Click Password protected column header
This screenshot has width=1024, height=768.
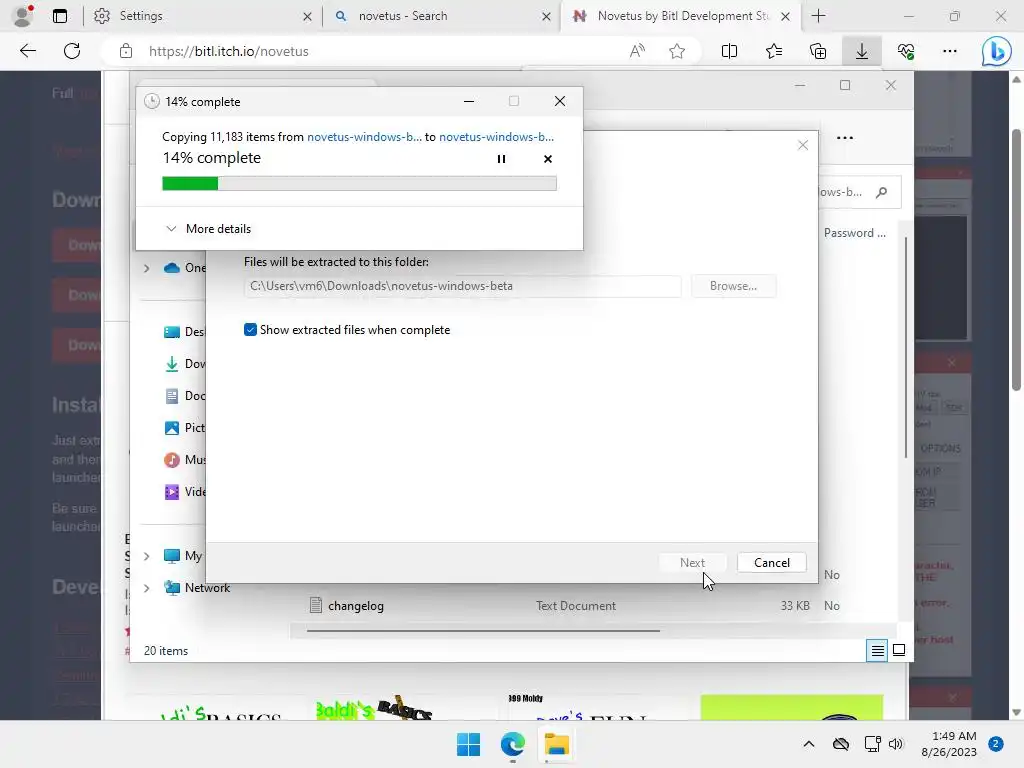click(x=855, y=233)
